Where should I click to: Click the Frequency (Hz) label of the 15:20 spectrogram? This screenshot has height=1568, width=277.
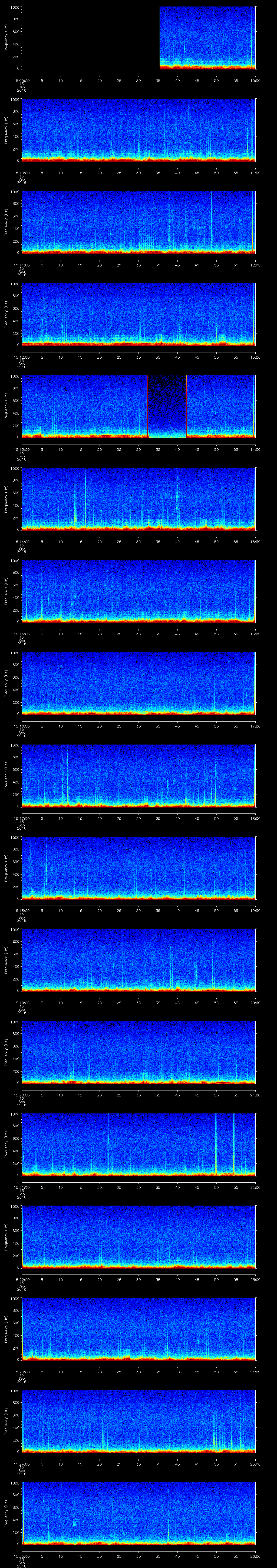click(x=6, y=1052)
